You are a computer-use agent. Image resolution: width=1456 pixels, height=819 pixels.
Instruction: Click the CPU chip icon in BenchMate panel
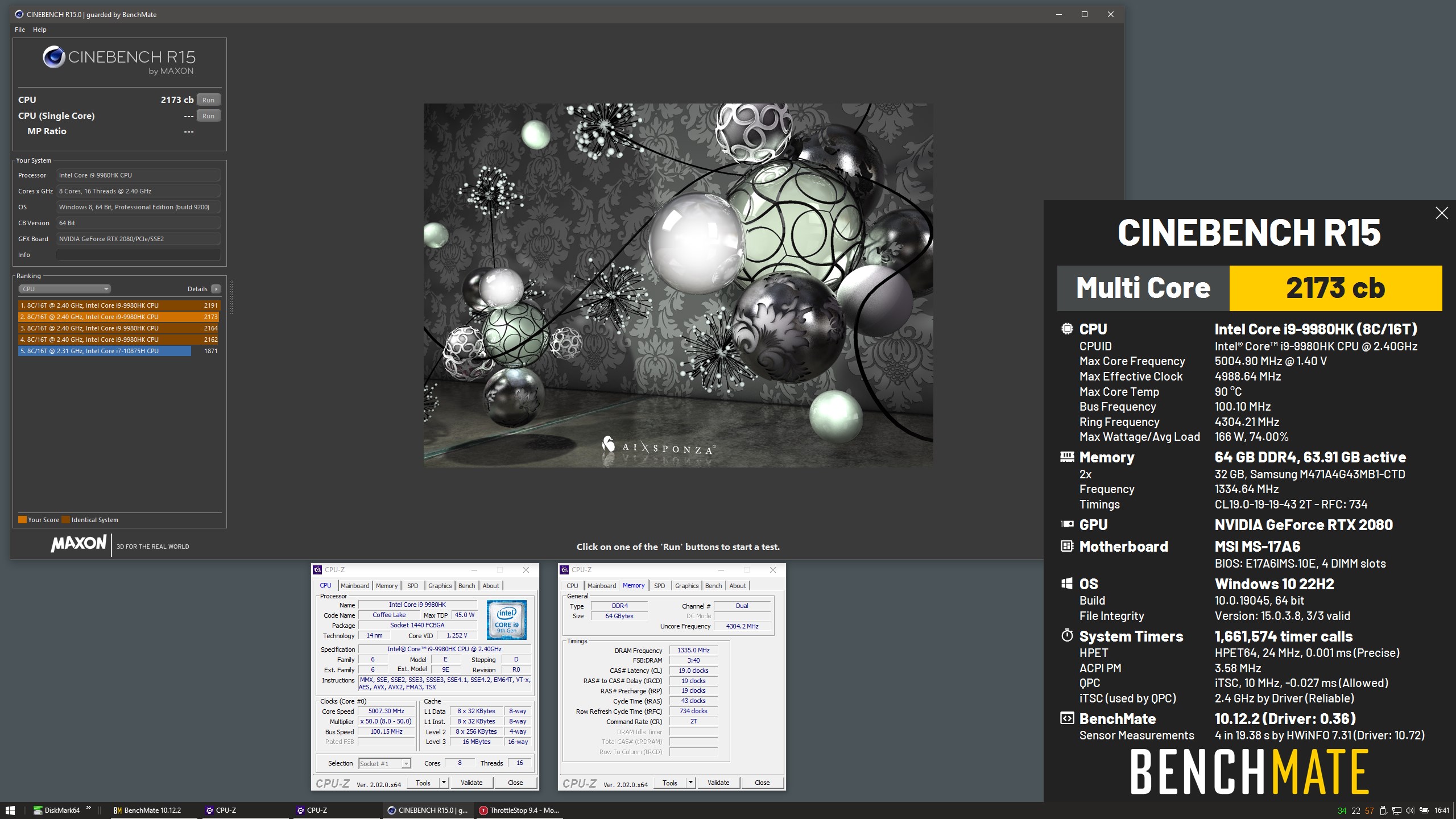(x=1066, y=329)
